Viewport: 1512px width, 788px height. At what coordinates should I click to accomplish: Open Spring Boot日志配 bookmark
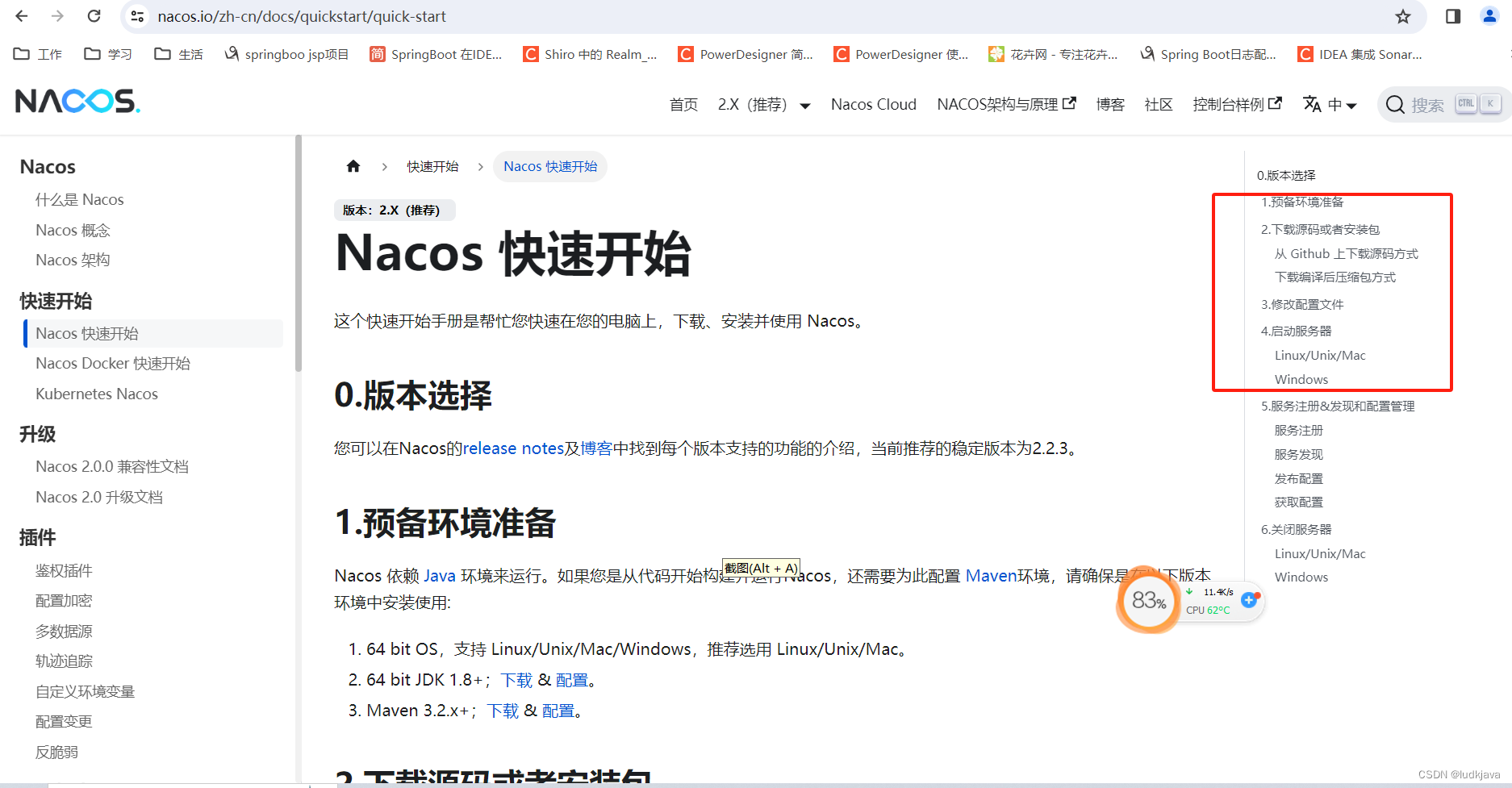point(1209,54)
